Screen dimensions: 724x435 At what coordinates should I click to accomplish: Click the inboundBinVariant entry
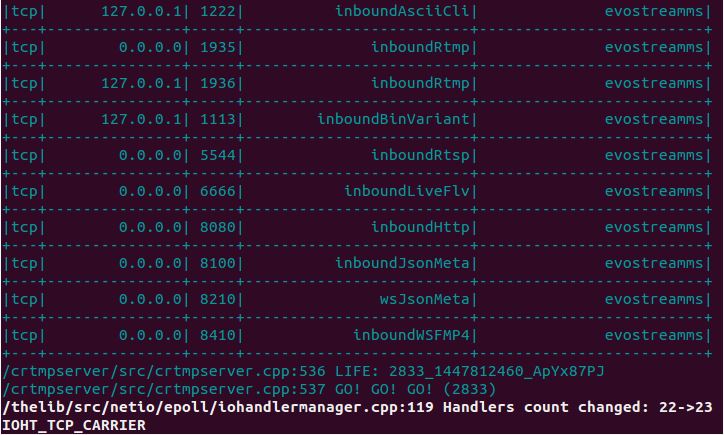pos(393,119)
